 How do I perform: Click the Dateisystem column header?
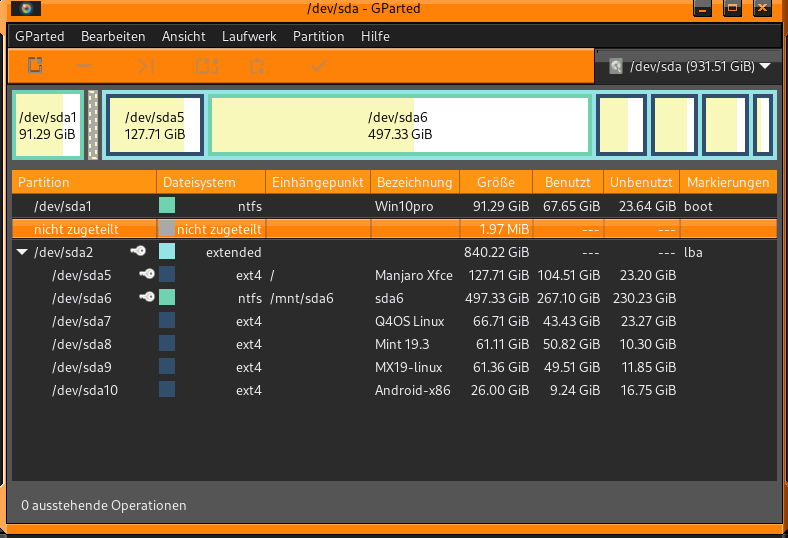pyautogui.click(x=200, y=183)
